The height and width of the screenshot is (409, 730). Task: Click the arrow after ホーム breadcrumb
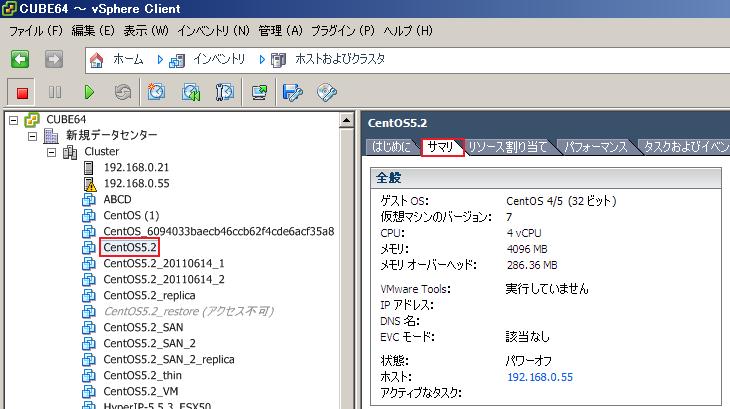[x=160, y=60]
